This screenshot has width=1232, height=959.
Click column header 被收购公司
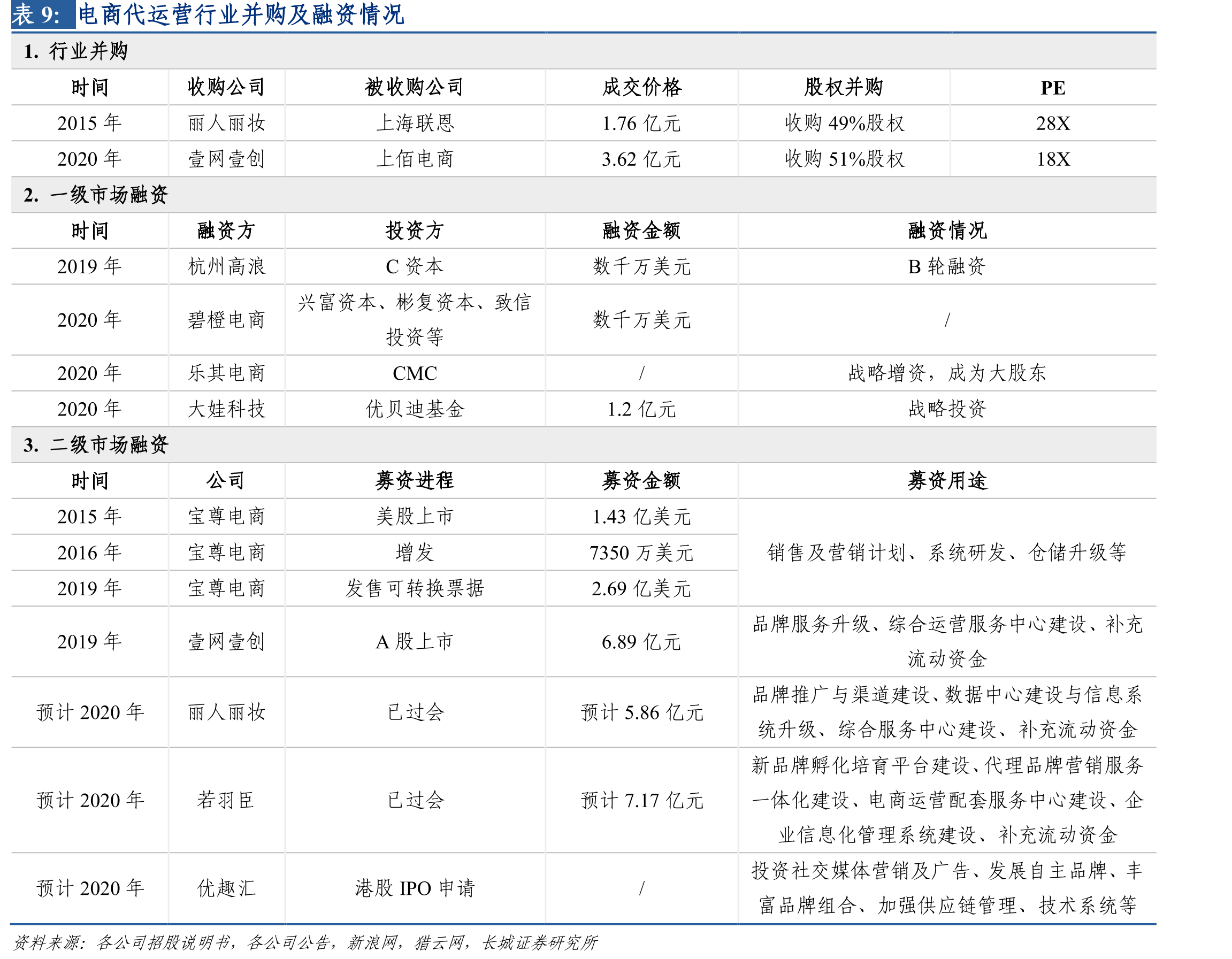coord(415,87)
